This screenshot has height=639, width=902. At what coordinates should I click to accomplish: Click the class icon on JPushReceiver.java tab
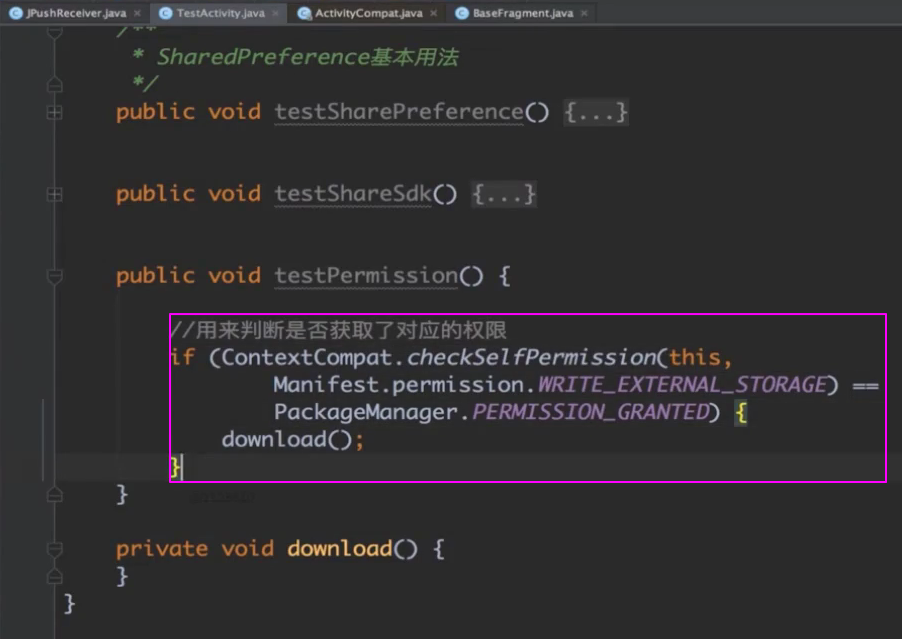tap(16, 13)
